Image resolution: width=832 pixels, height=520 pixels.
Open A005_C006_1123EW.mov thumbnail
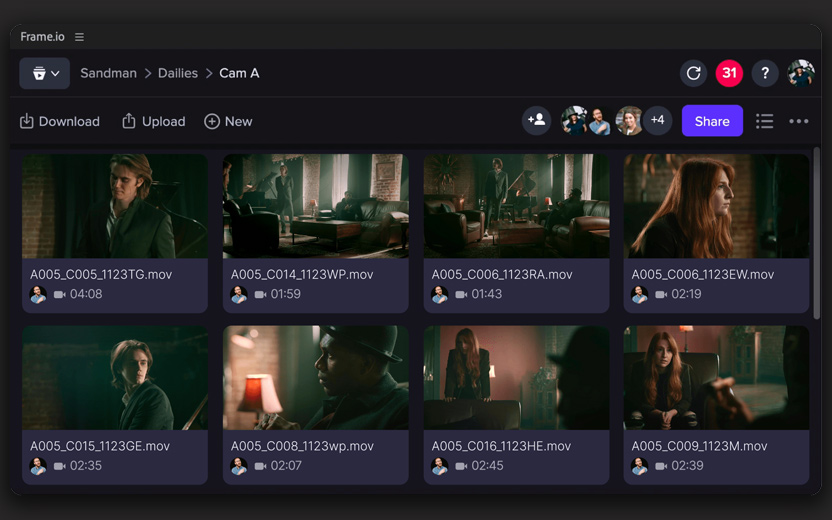716,207
